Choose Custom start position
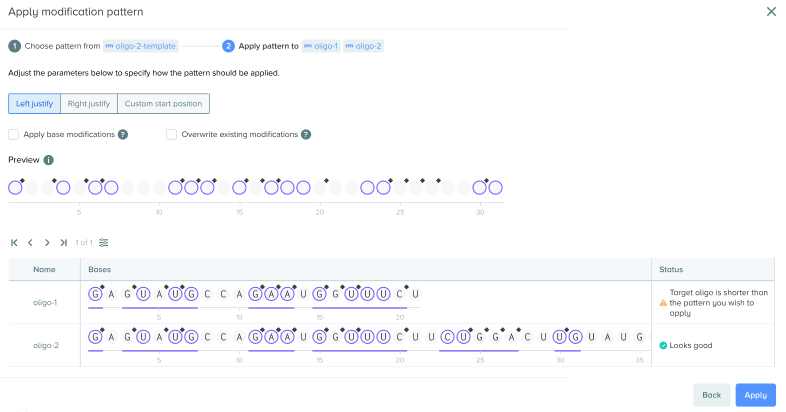This screenshot has height=412, width=786. 163,104
